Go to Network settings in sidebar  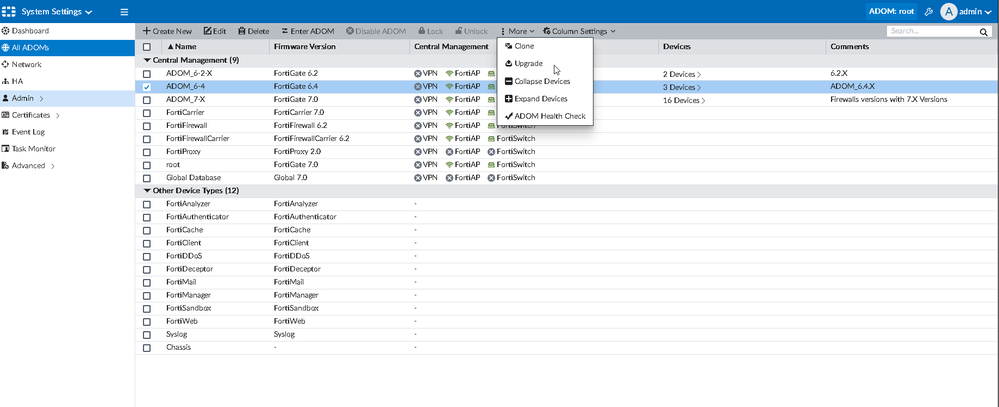[x=27, y=64]
